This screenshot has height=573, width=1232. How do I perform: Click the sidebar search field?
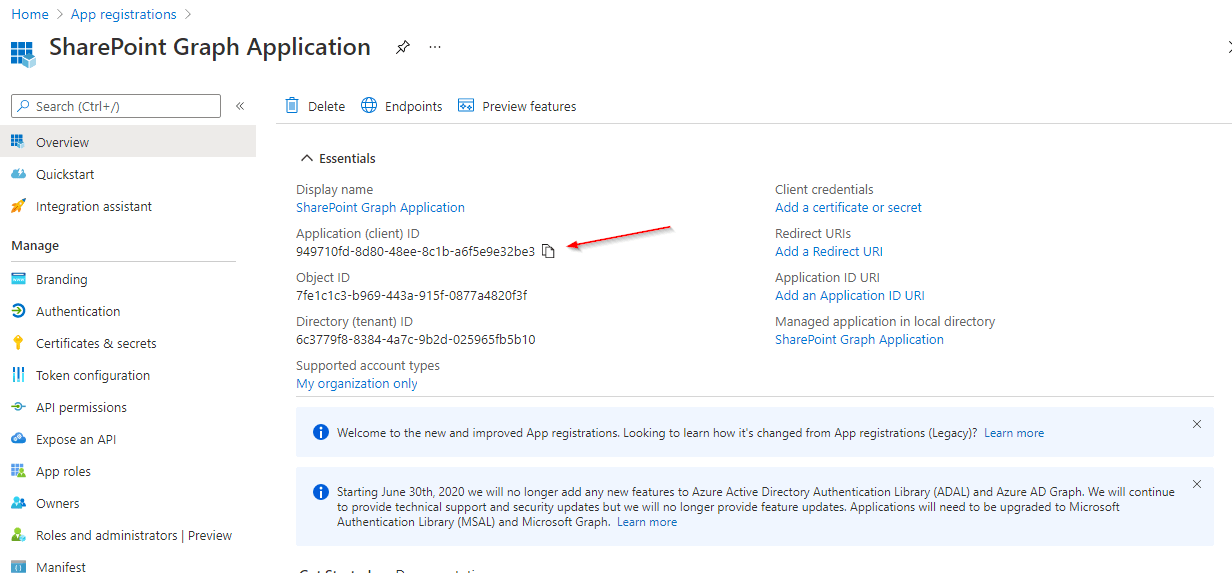116,106
